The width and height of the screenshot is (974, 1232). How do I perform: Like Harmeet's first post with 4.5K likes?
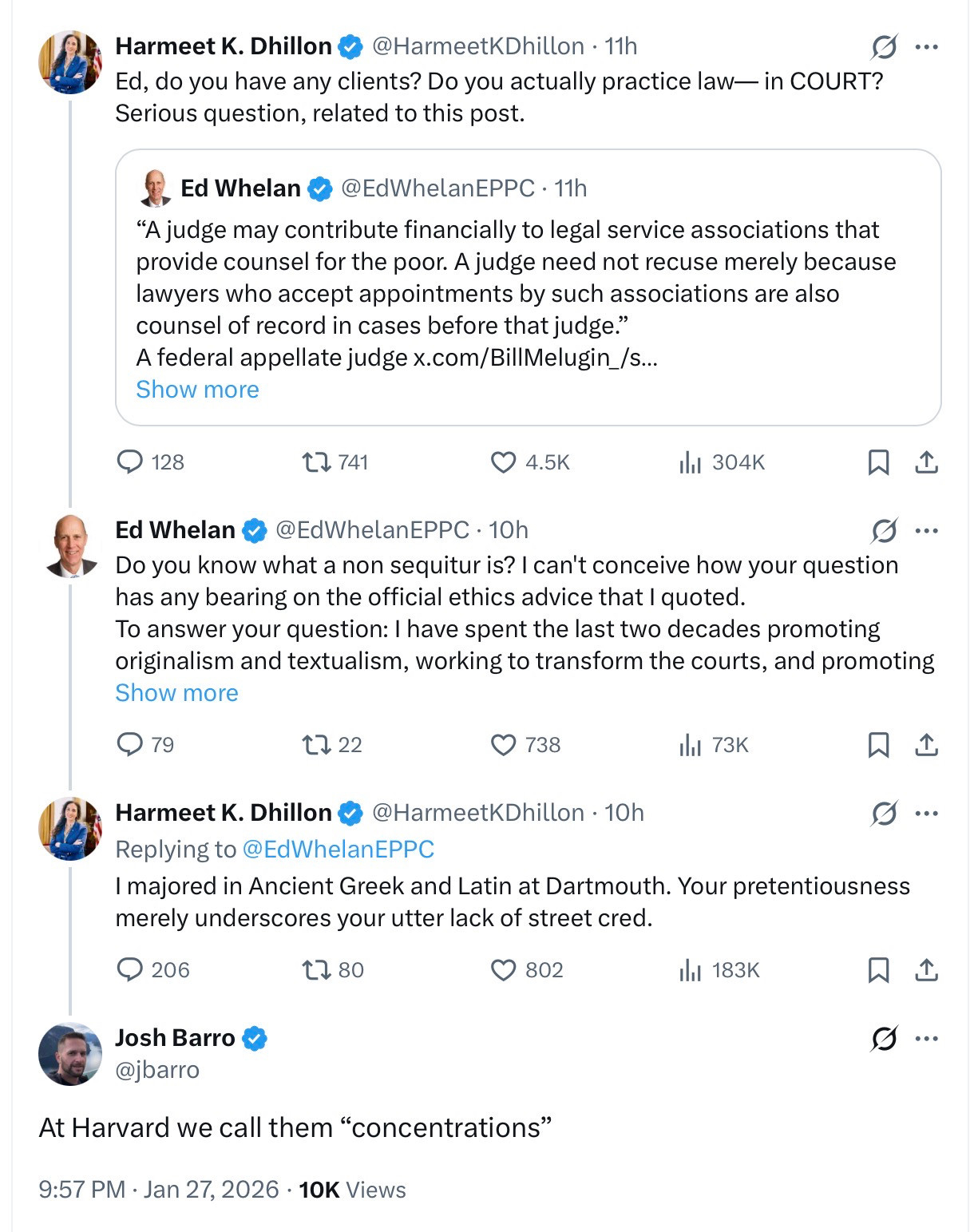point(503,462)
